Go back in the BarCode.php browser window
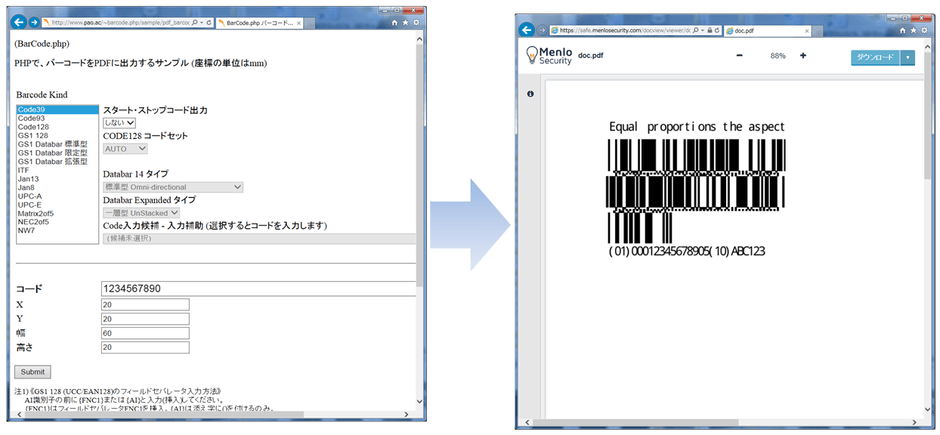Image resolution: width=940 pixels, height=435 pixels. (19, 23)
